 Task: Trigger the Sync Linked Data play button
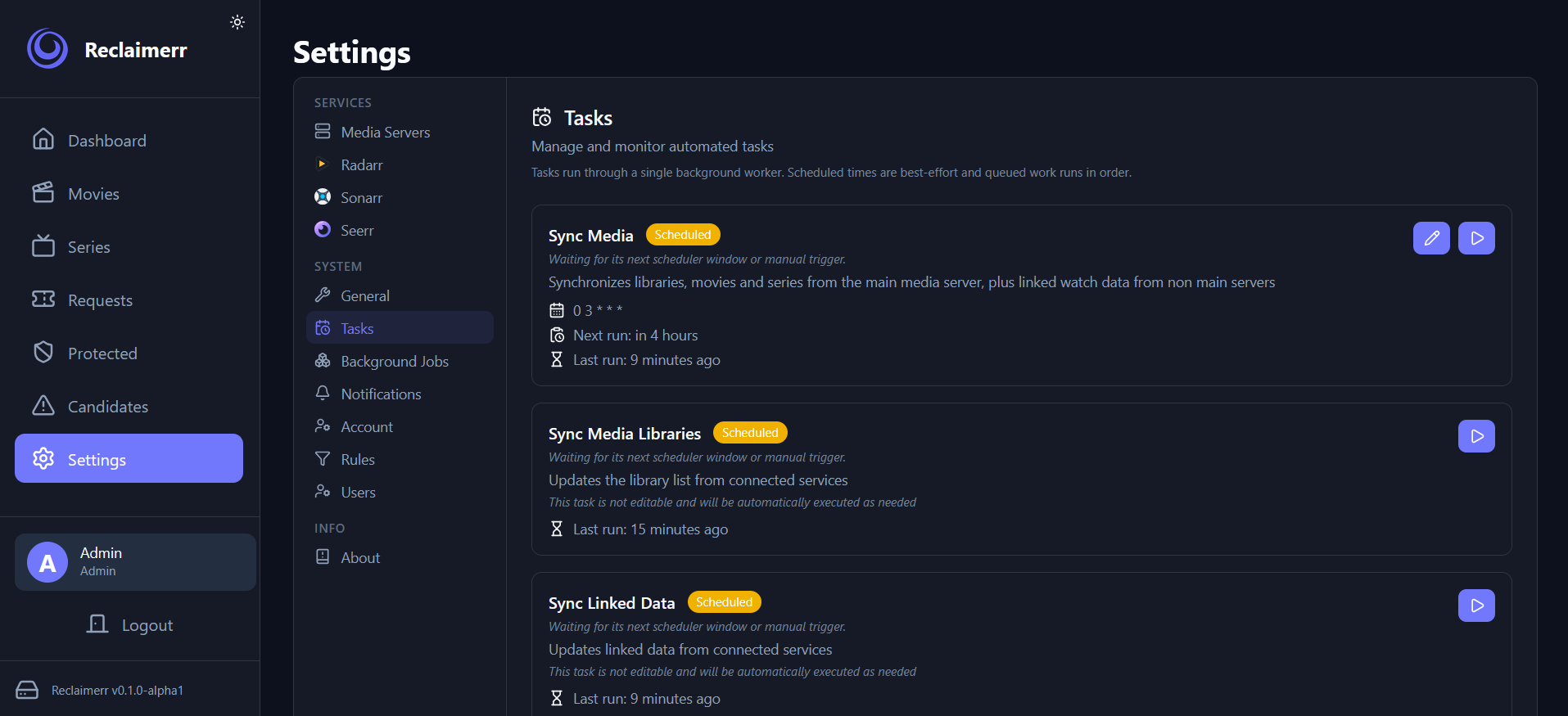[1476, 606]
